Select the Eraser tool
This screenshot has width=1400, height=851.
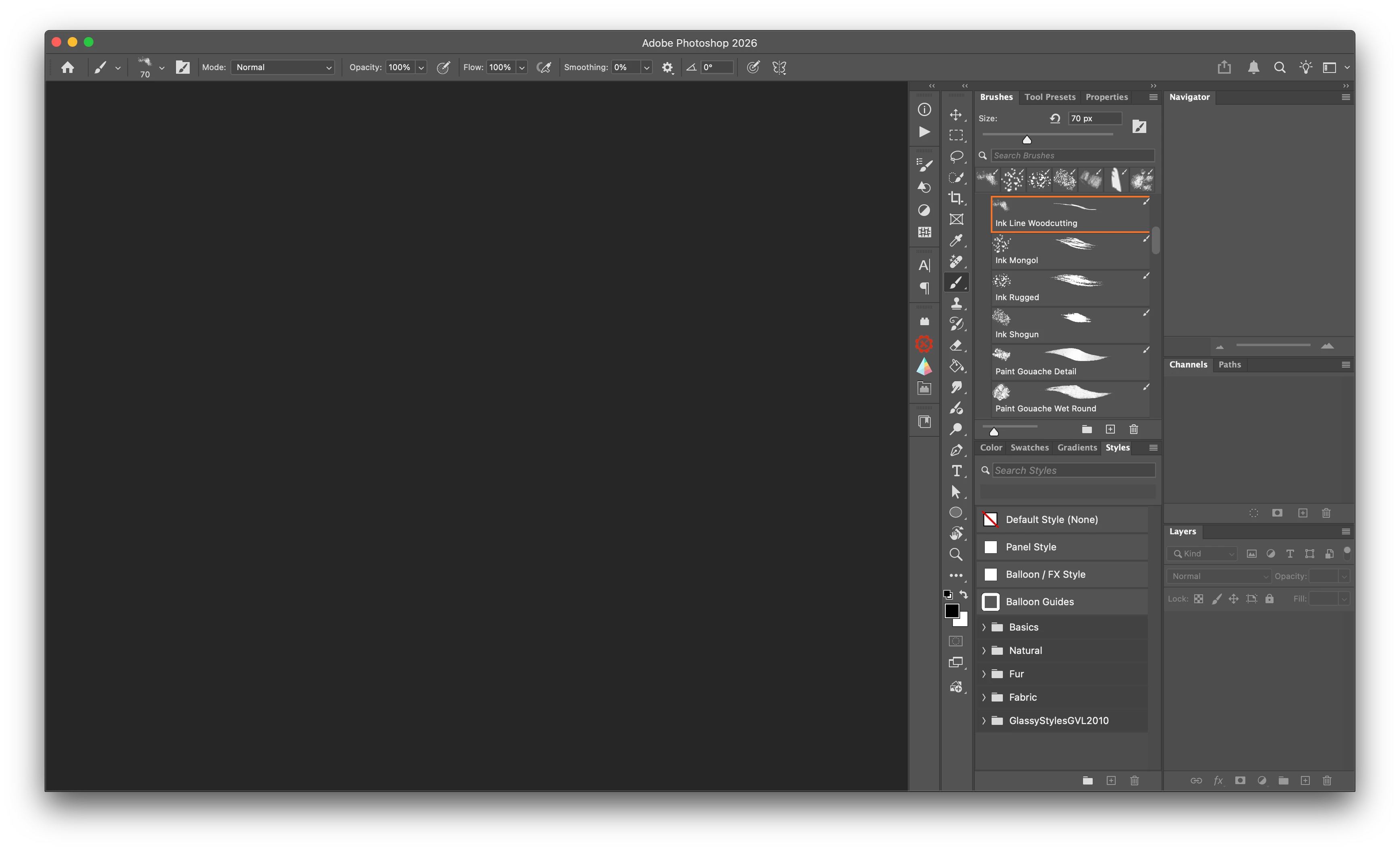tap(956, 345)
